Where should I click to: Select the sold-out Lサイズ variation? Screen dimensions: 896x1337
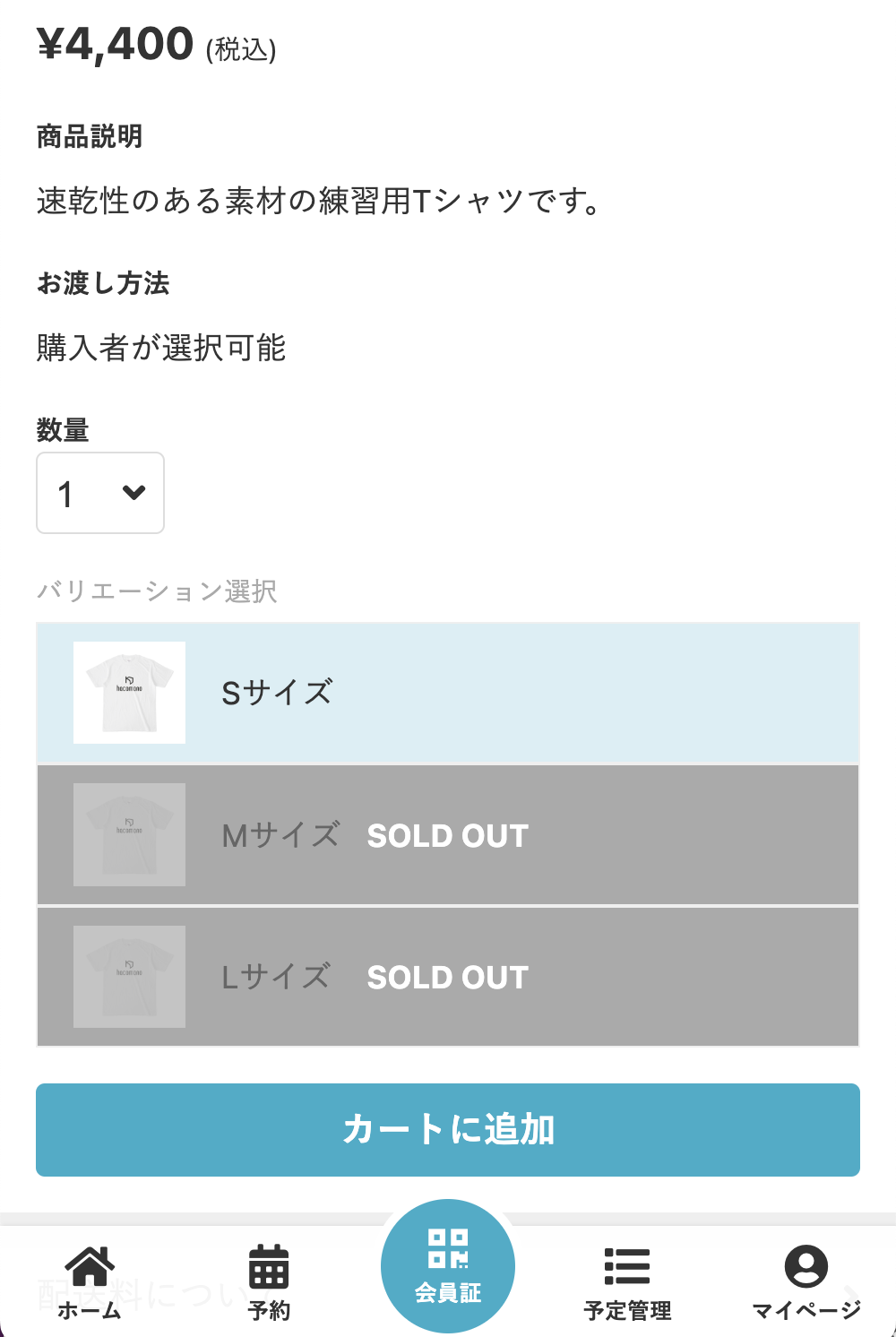276,977
